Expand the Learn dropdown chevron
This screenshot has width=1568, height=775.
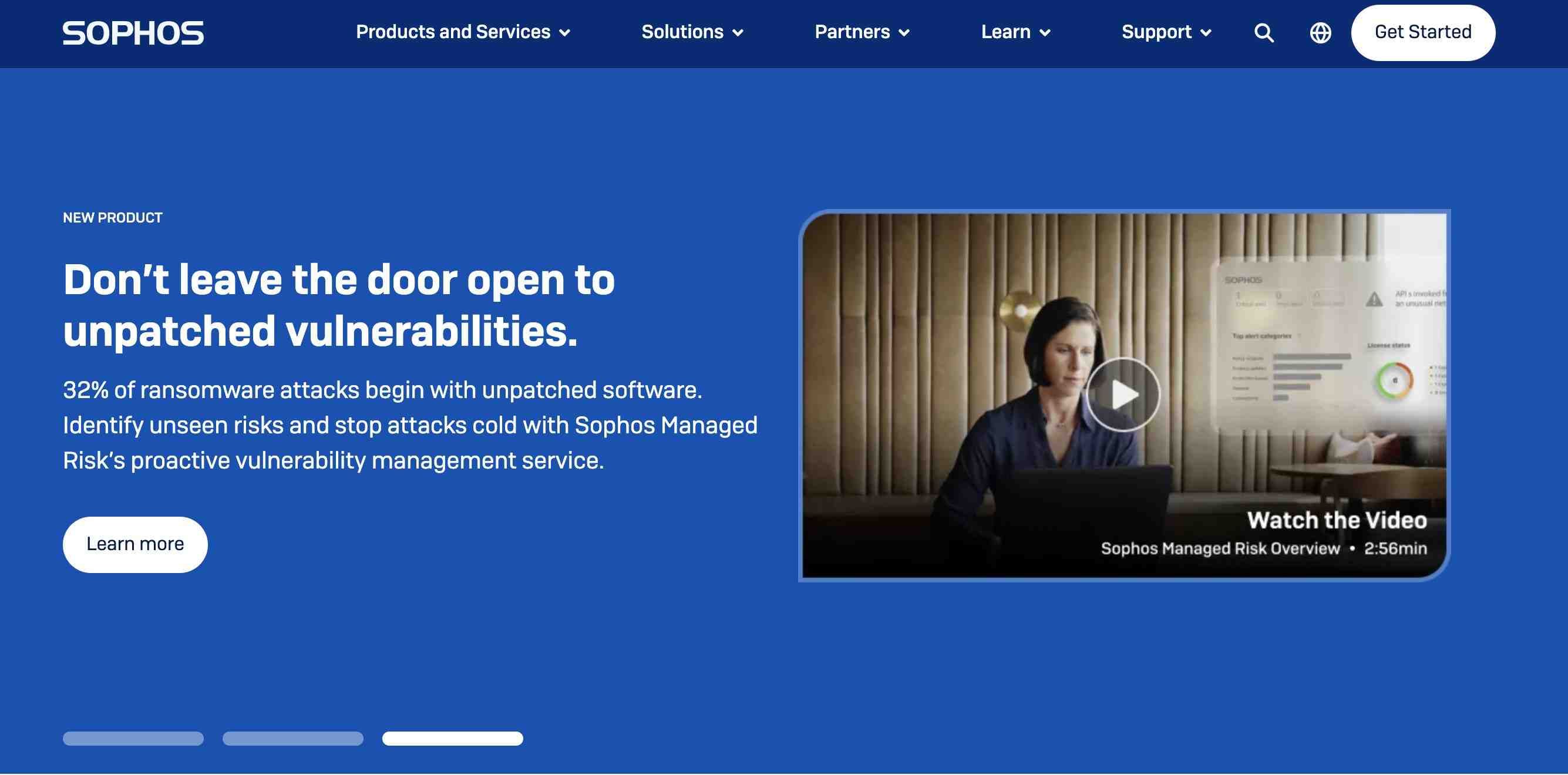pos(1045,33)
